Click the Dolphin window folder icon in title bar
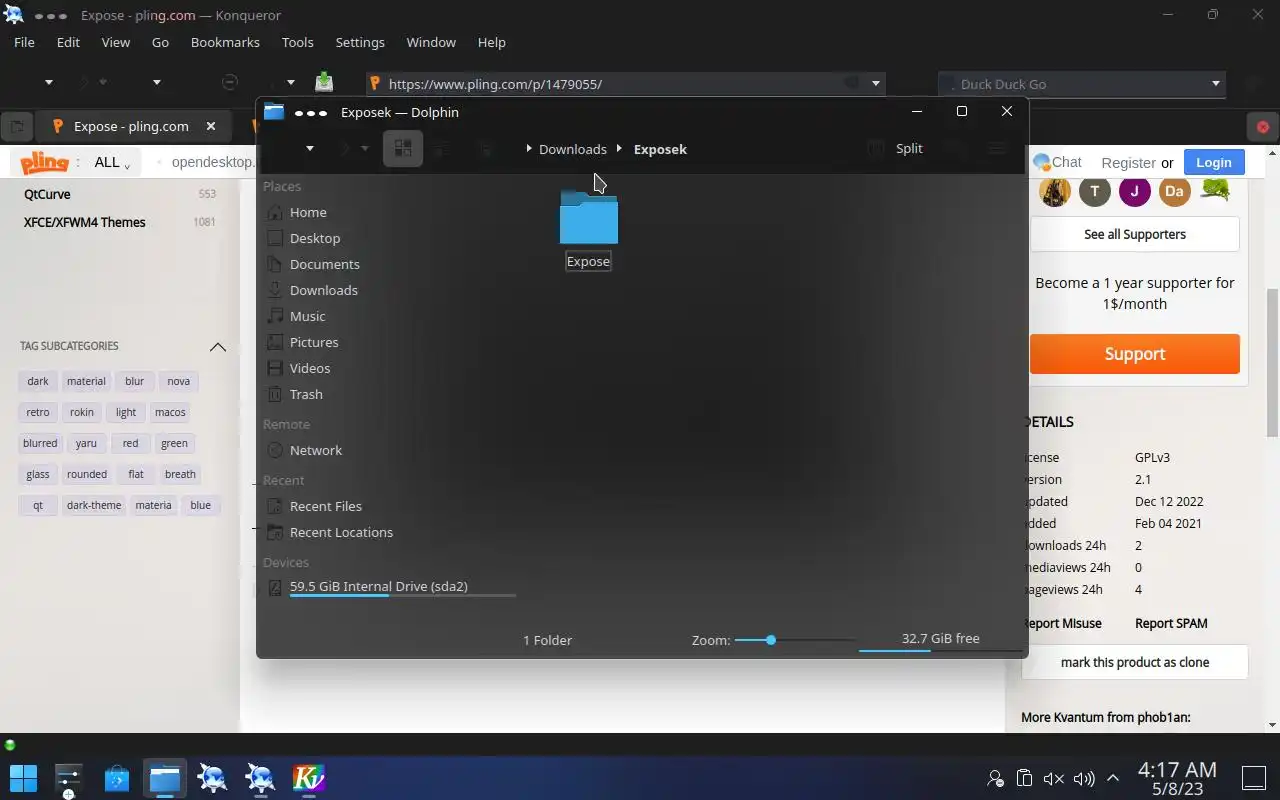 click(x=274, y=112)
